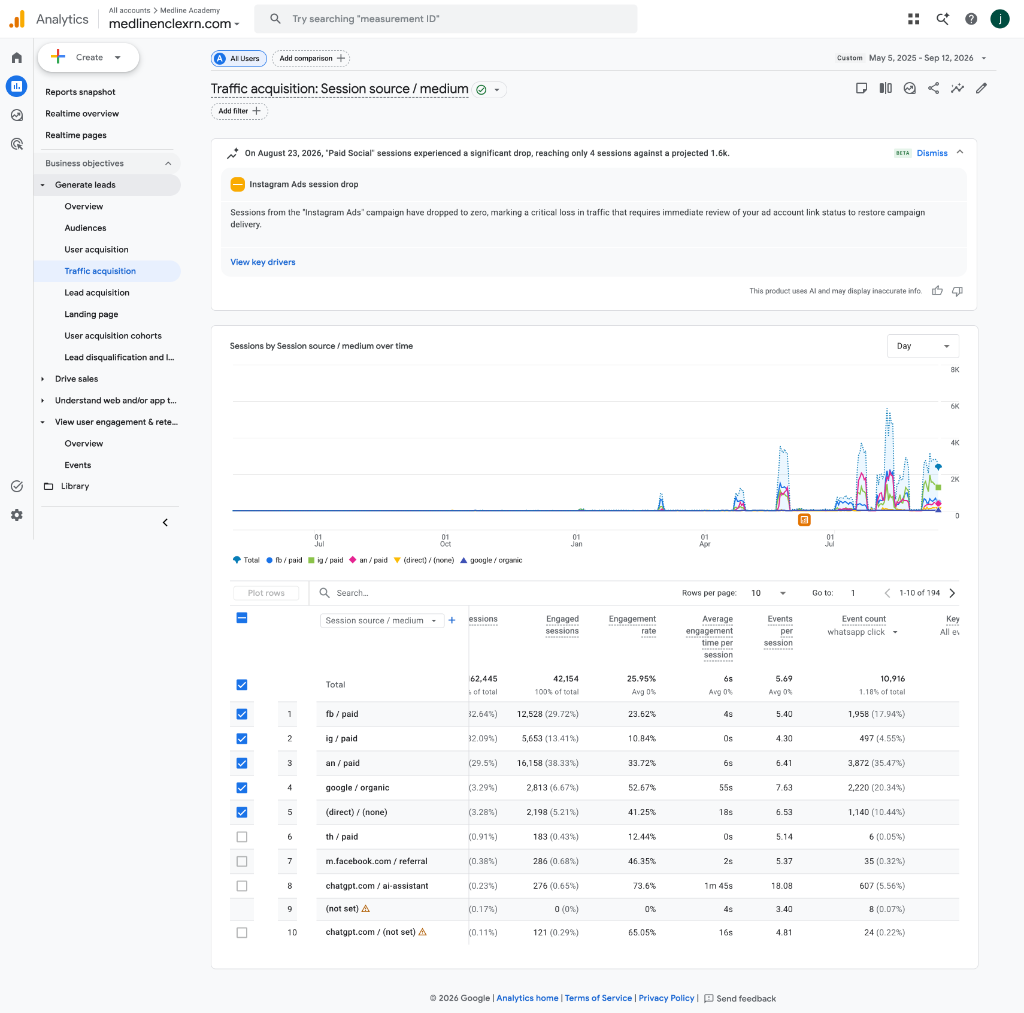The width and height of the screenshot is (1024, 1013).
Task: Open the Reports icon in left rail
Action: [17, 86]
